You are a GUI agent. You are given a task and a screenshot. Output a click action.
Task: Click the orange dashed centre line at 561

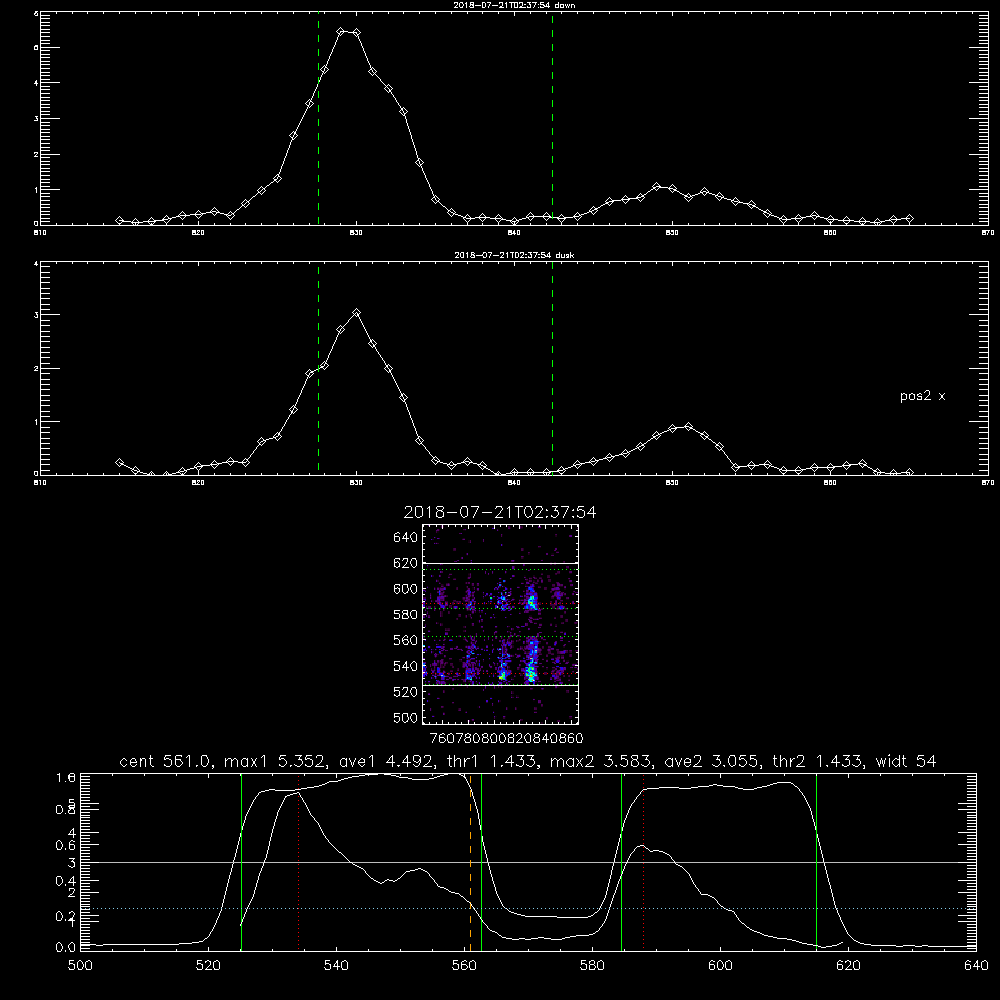pos(471,862)
